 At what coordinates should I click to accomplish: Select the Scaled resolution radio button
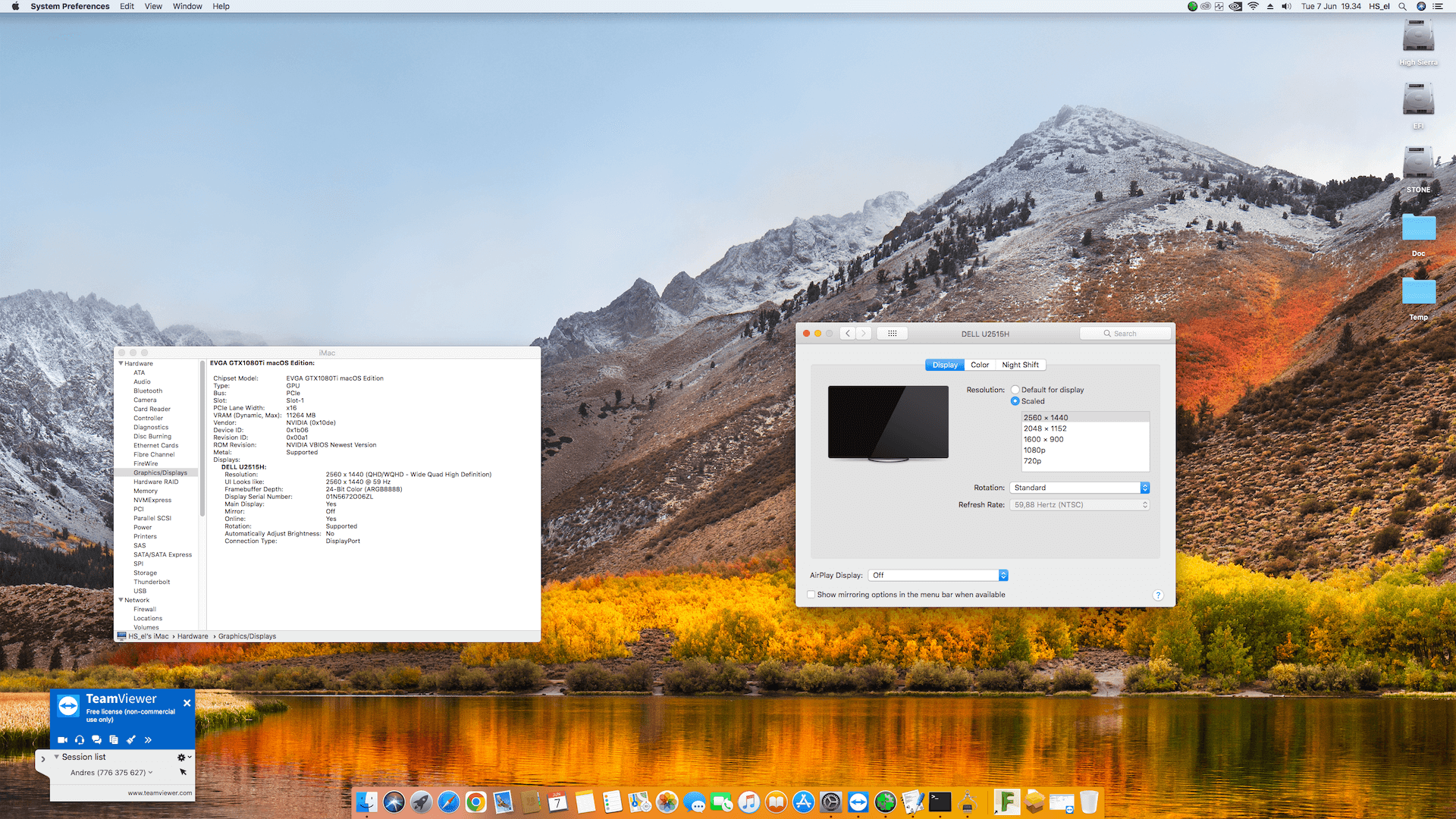pos(1015,401)
